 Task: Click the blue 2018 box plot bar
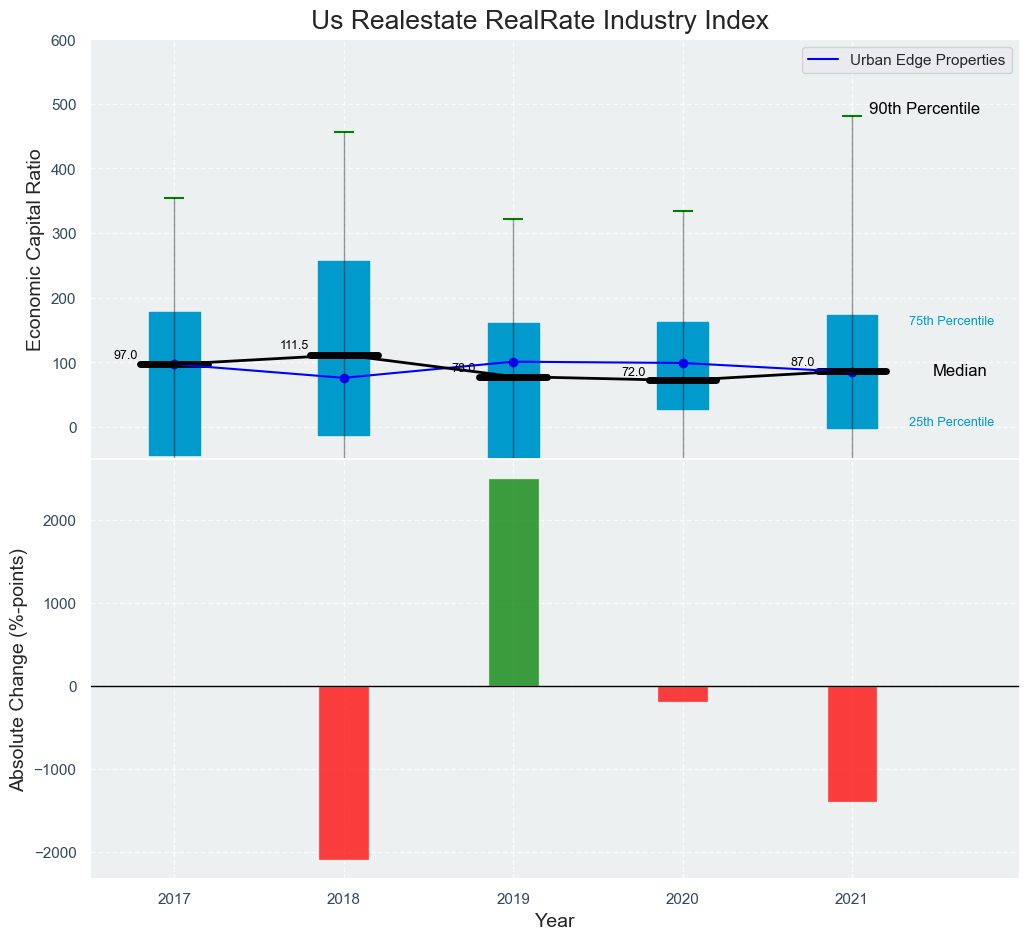pos(344,300)
